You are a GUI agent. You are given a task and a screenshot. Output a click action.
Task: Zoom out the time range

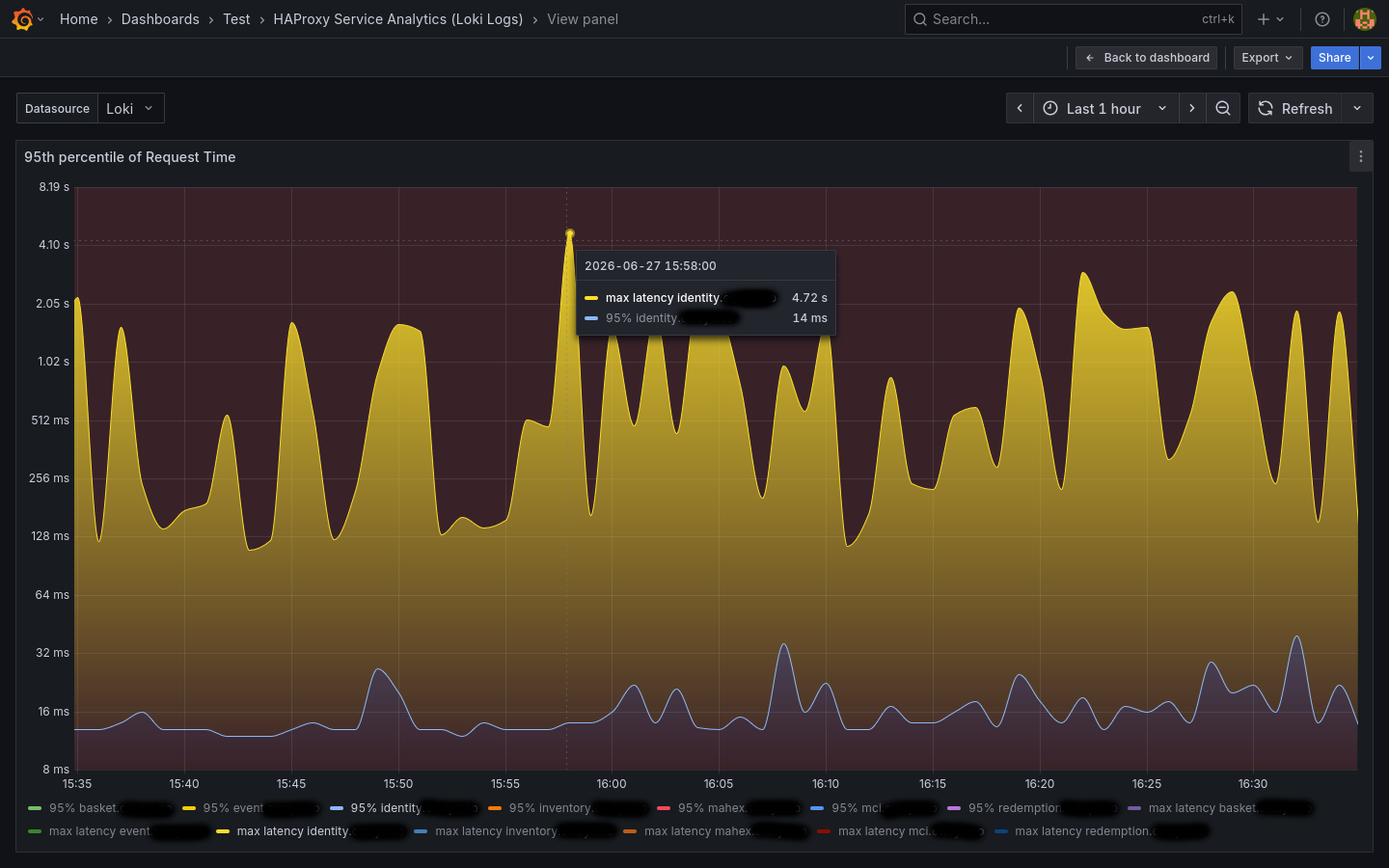pos(1223,108)
